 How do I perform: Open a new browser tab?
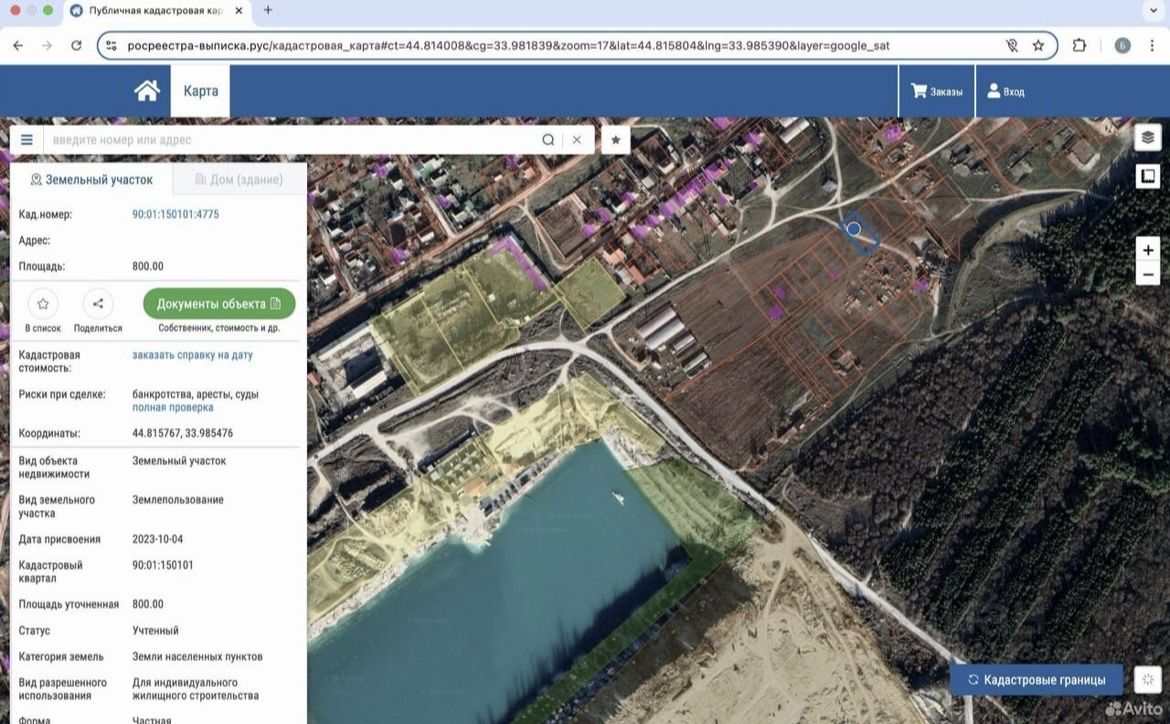268,10
